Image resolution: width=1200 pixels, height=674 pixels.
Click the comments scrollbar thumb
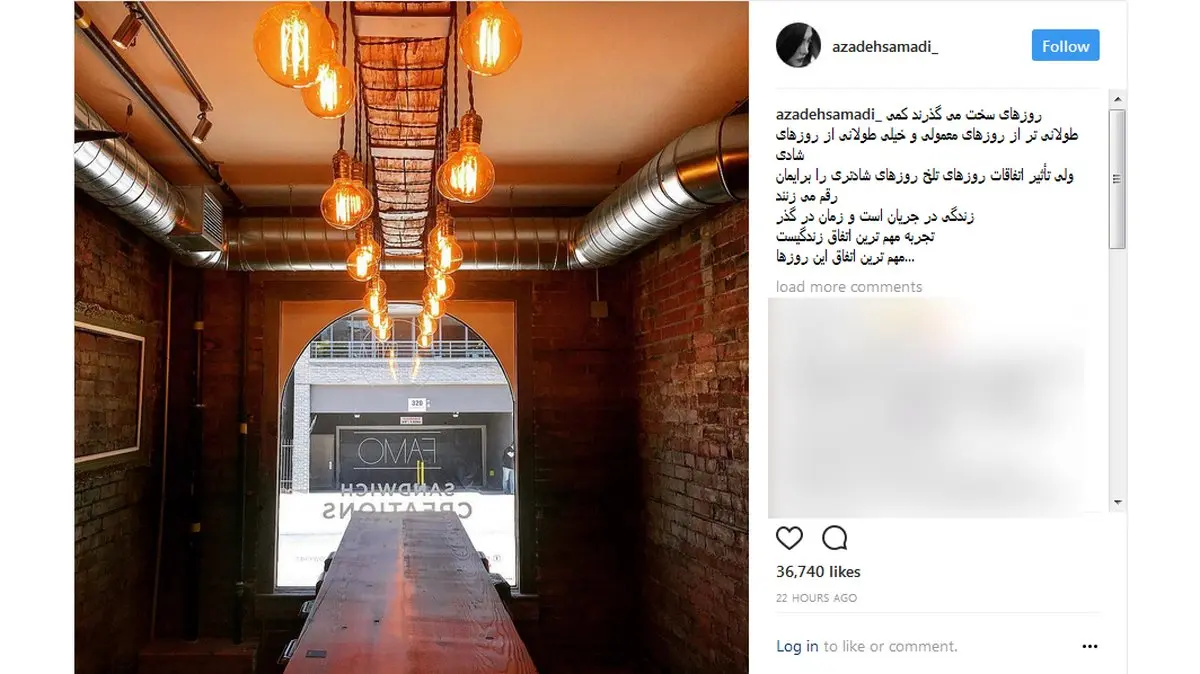tap(1118, 178)
